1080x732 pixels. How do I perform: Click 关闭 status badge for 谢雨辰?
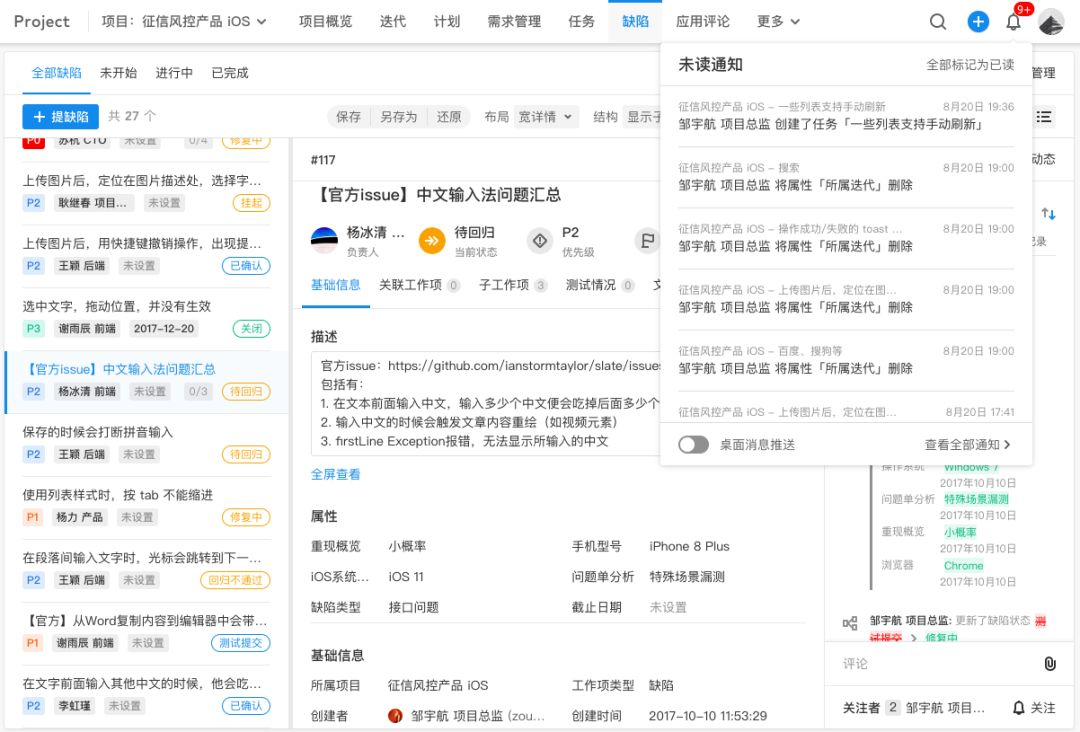(251, 328)
